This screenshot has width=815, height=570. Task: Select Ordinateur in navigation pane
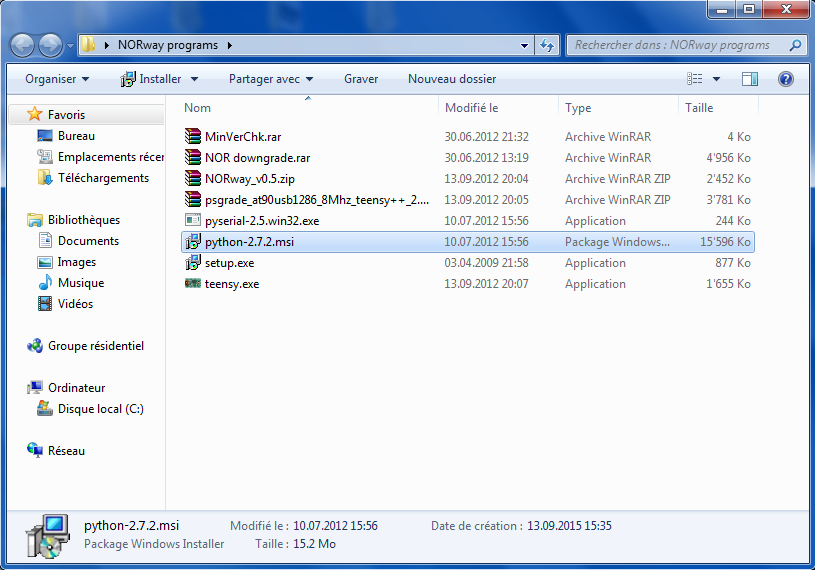76,388
